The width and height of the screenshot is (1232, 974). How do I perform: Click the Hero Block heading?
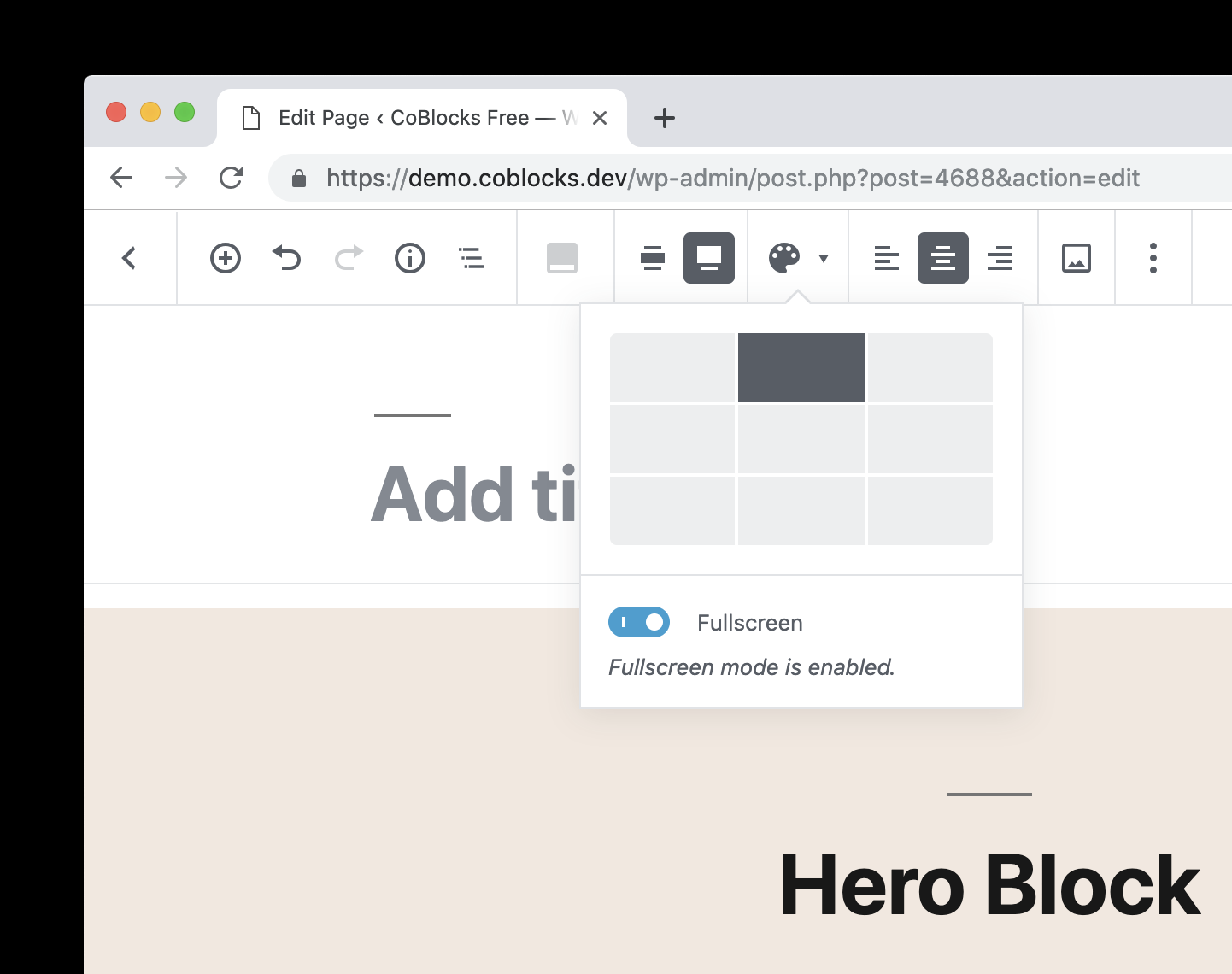coord(990,886)
